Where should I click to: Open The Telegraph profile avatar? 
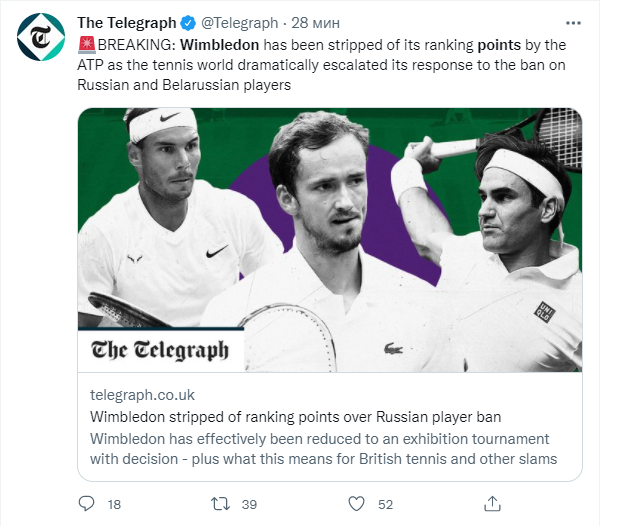pos(42,38)
